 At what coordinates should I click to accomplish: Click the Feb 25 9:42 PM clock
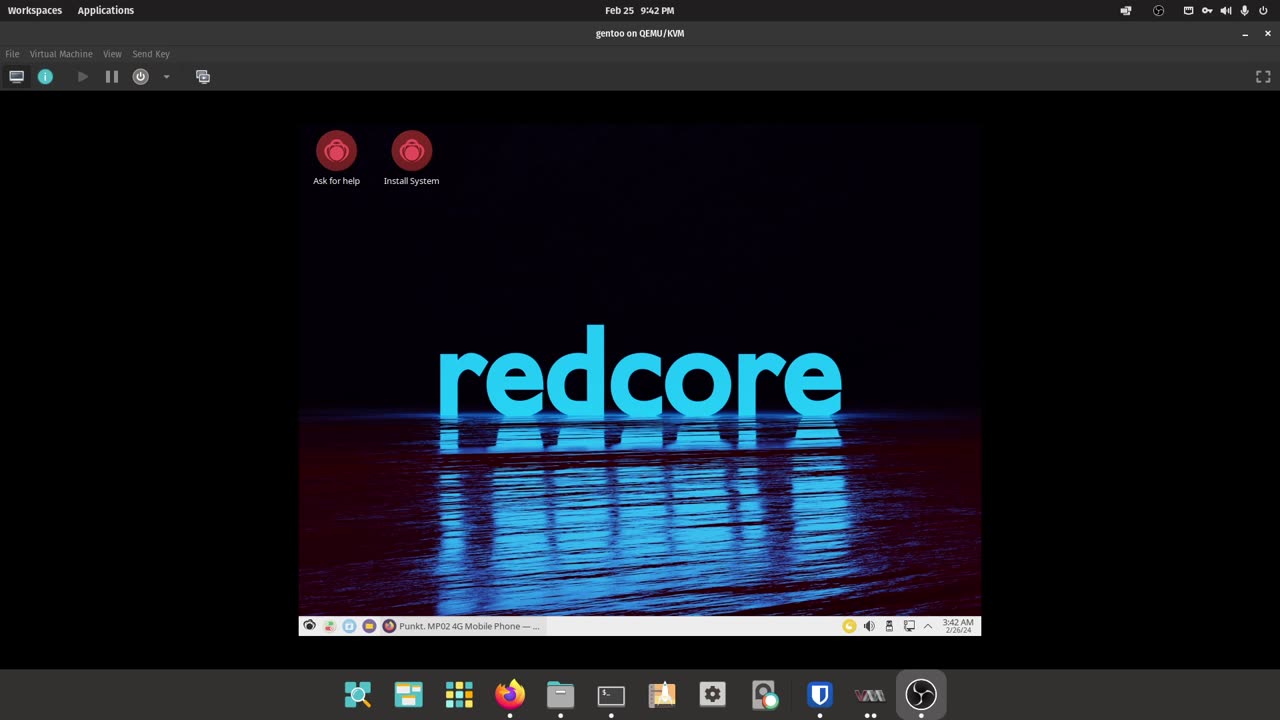click(x=640, y=10)
